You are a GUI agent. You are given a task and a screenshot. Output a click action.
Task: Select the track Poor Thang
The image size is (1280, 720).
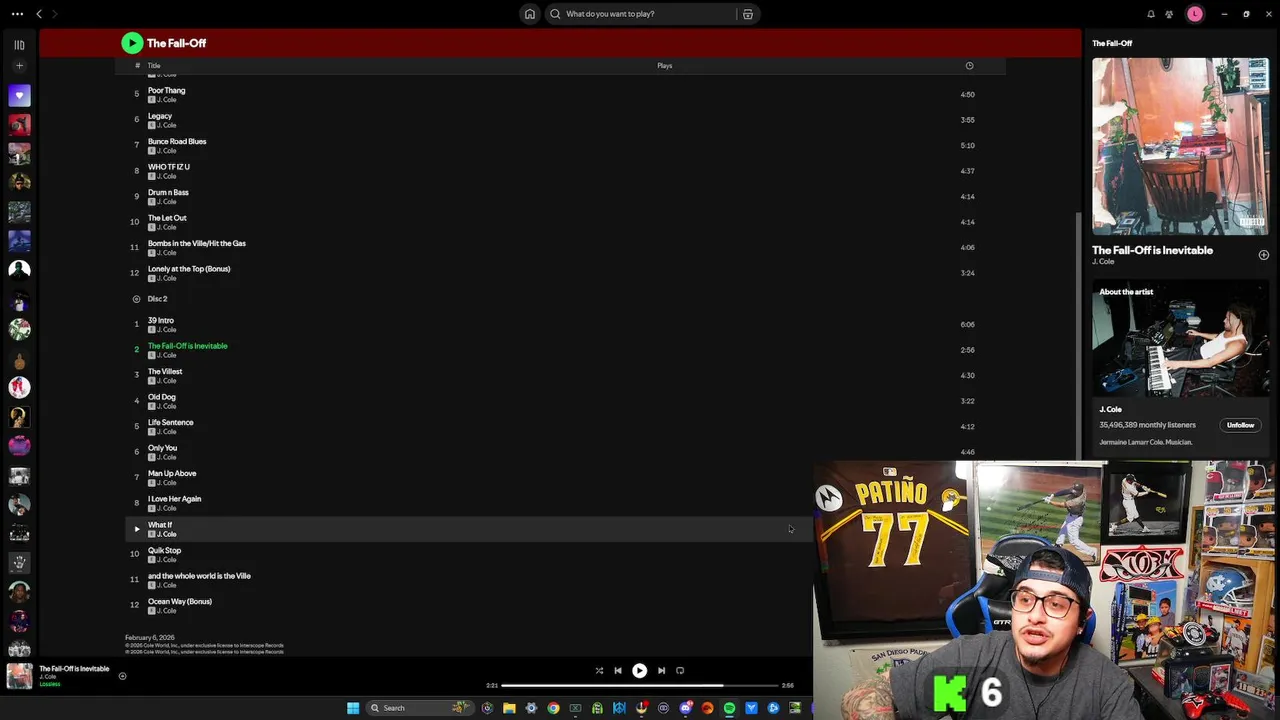(x=167, y=90)
